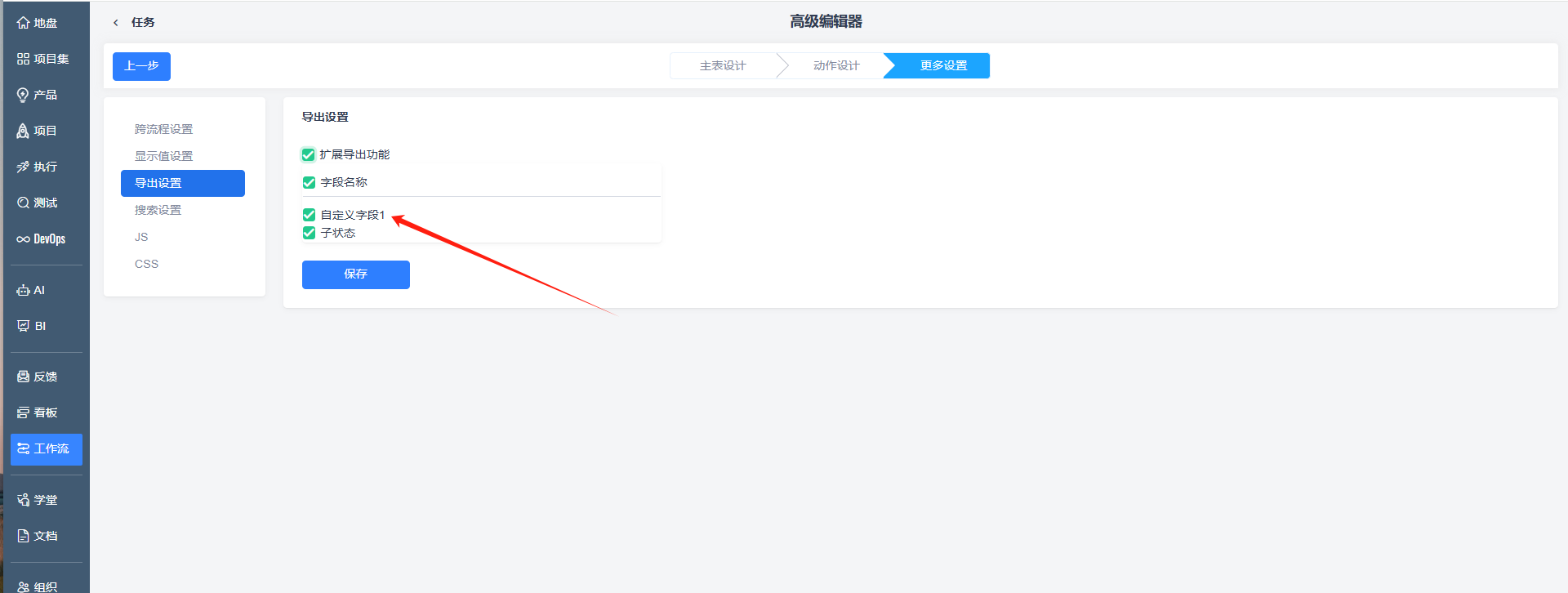Open the 产品 lightbulb icon
This screenshot has width=1568, height=593.
23,95
